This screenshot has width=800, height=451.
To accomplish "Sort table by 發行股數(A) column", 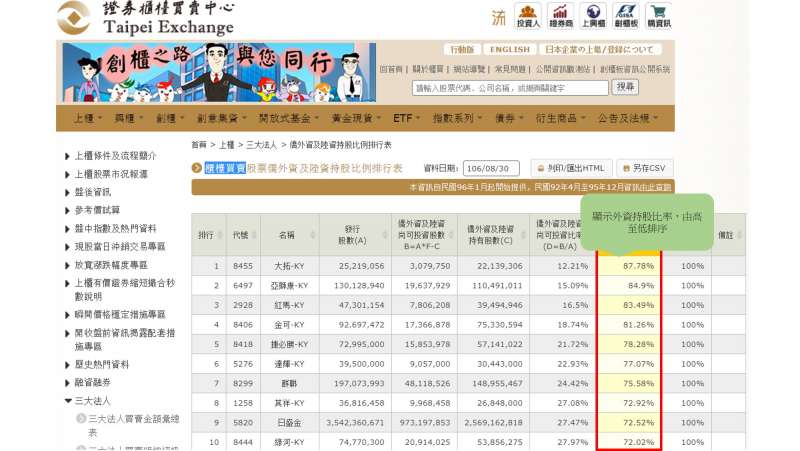I will (x=356, y=235).
